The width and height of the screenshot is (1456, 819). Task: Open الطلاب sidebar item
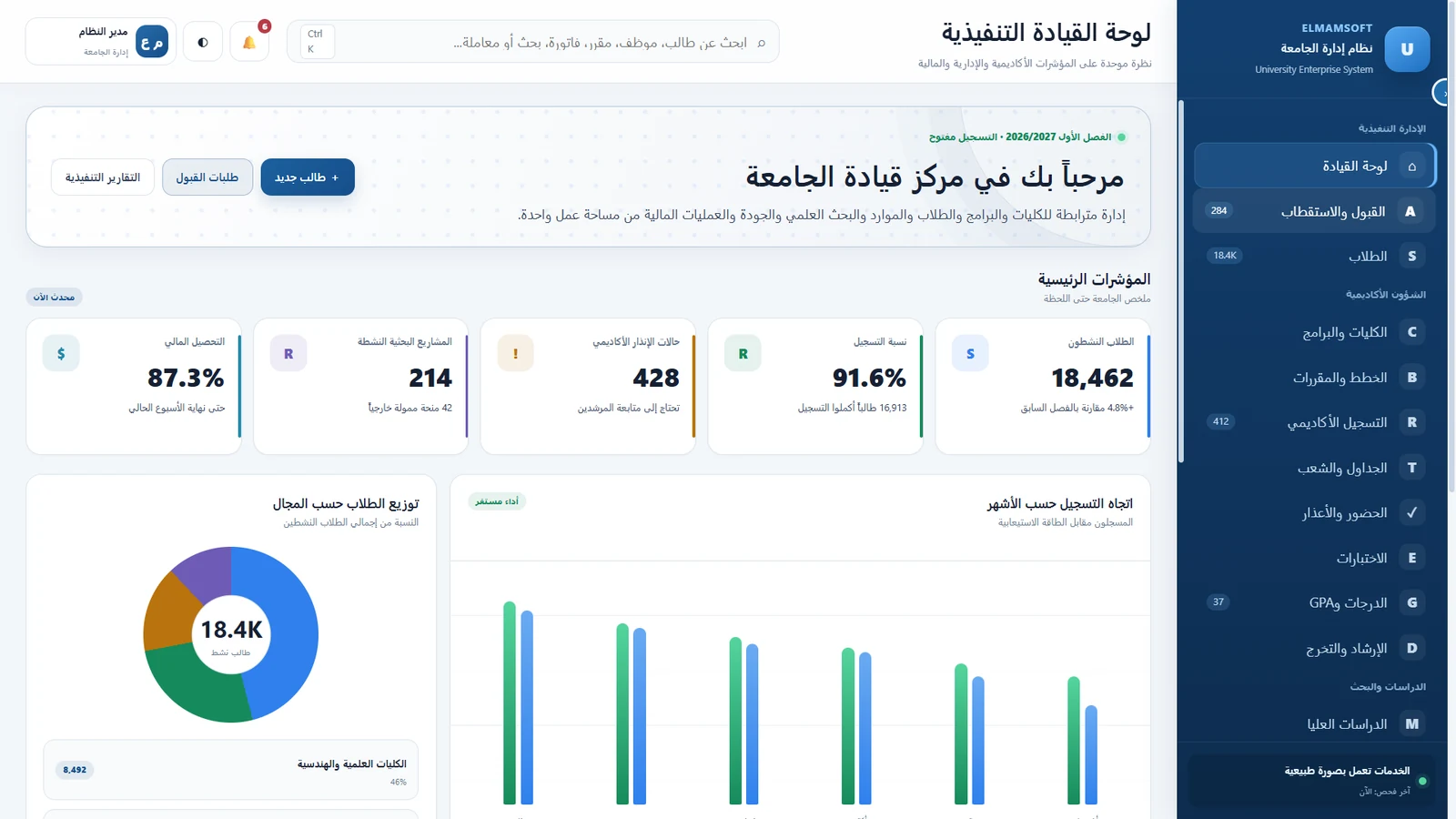click(1314, 256)
